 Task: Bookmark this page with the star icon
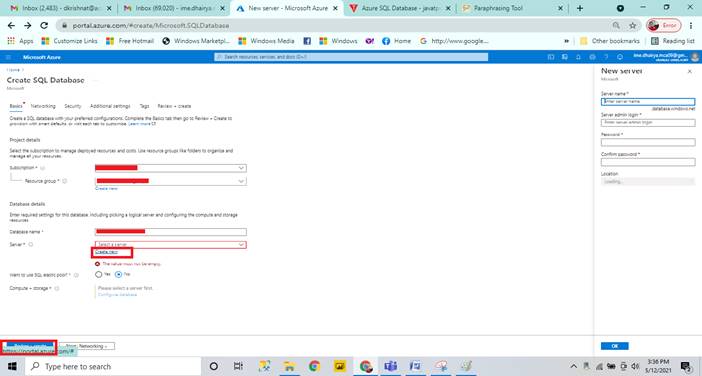(x=633, y=26)
